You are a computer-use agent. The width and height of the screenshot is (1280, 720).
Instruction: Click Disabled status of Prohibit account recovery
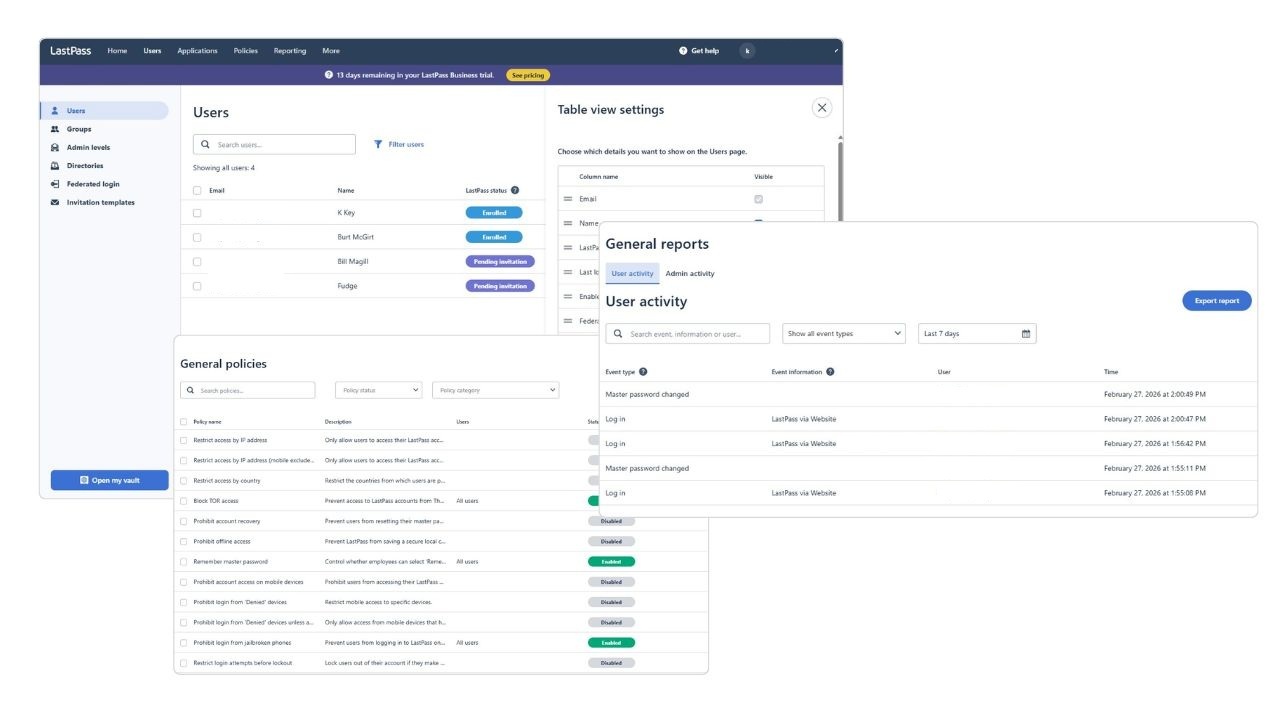tap(611, 521)
